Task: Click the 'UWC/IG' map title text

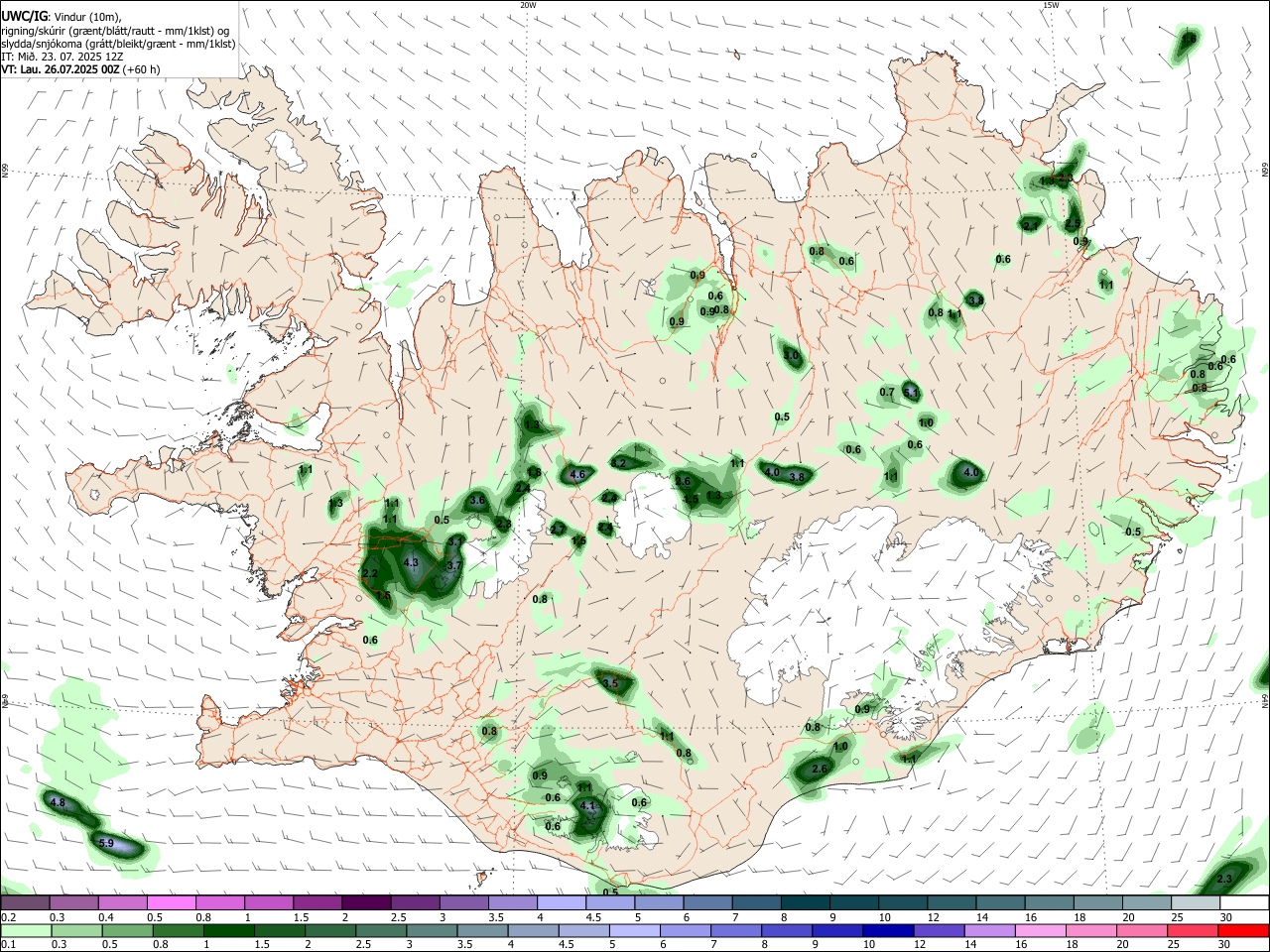Action: point(24,17)
